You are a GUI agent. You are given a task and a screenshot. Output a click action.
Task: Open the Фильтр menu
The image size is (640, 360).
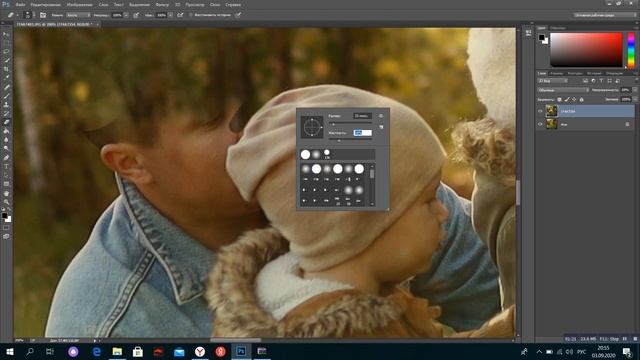(162, 4)
